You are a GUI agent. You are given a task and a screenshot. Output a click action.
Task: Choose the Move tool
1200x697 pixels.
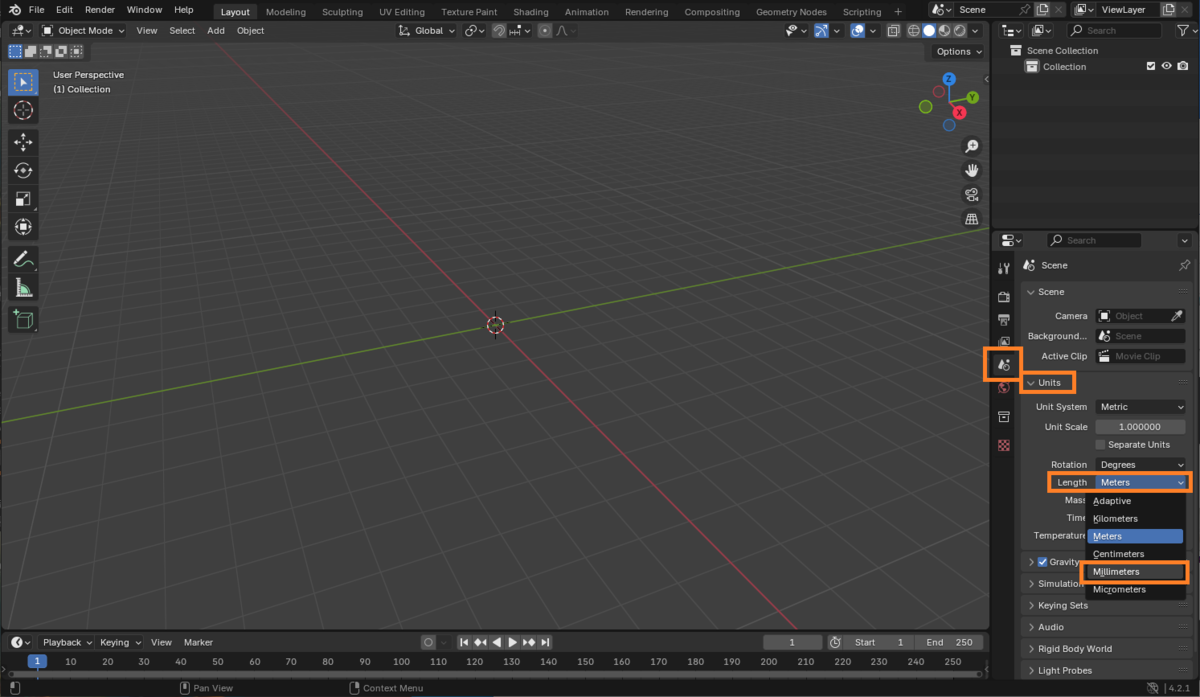24,143
